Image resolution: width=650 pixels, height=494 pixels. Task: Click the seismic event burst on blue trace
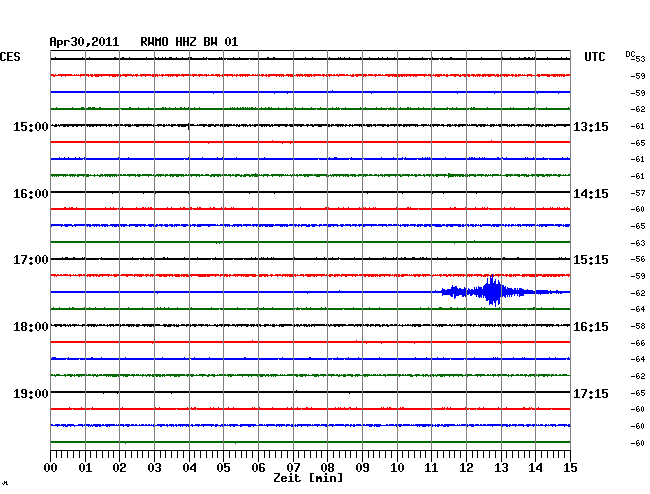(x=502, y=291)
